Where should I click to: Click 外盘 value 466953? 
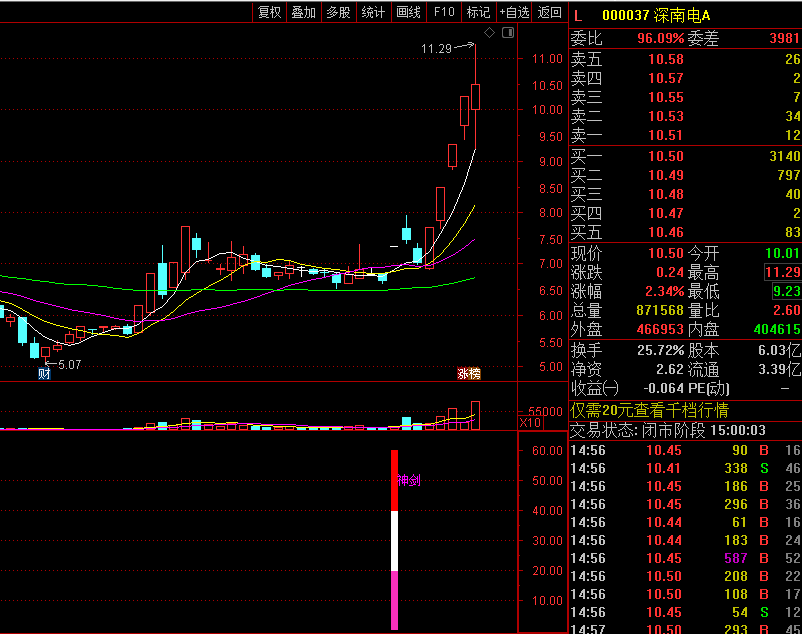coord(660,329)
